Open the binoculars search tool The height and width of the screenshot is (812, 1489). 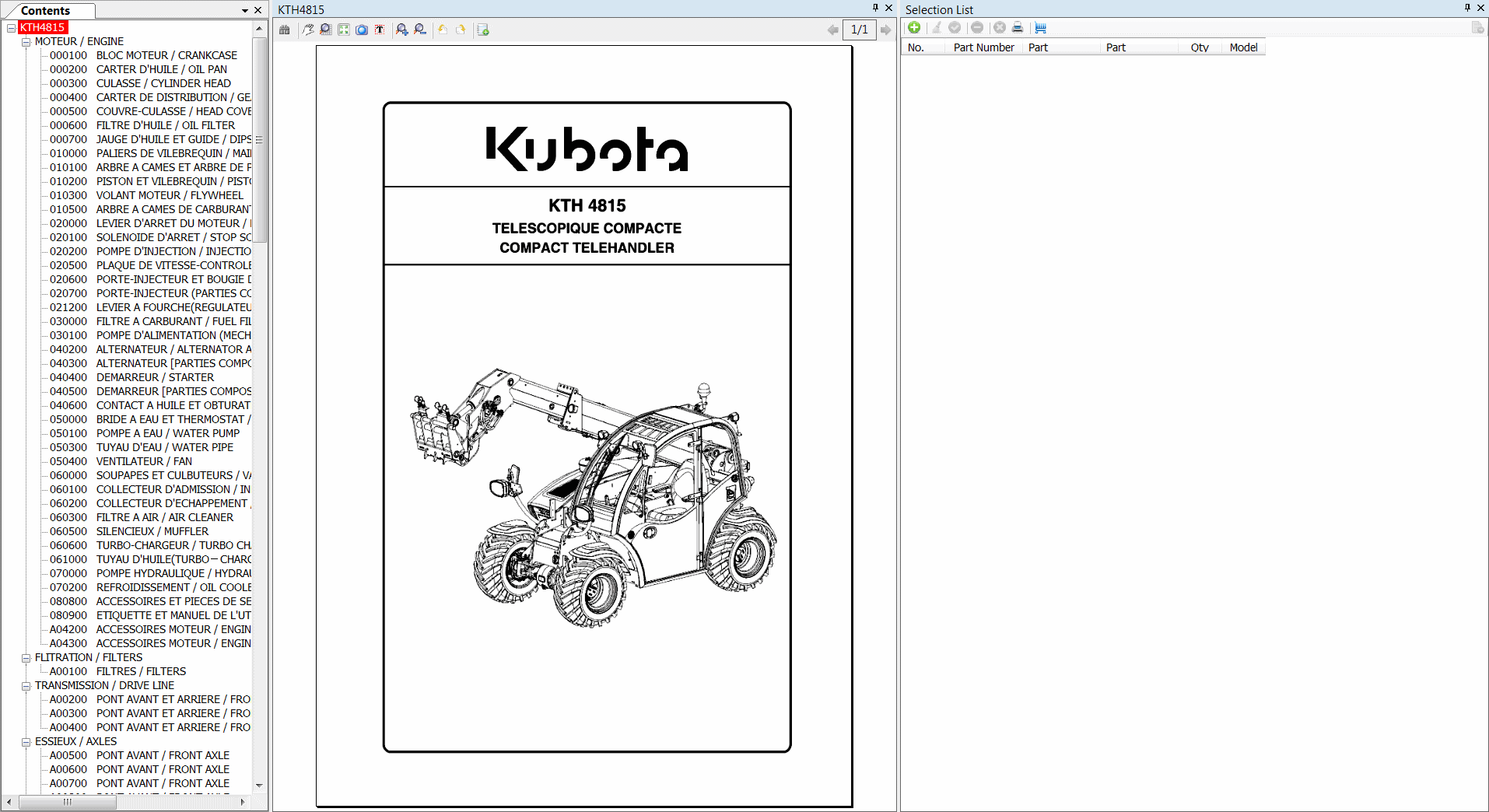[285, 30]
